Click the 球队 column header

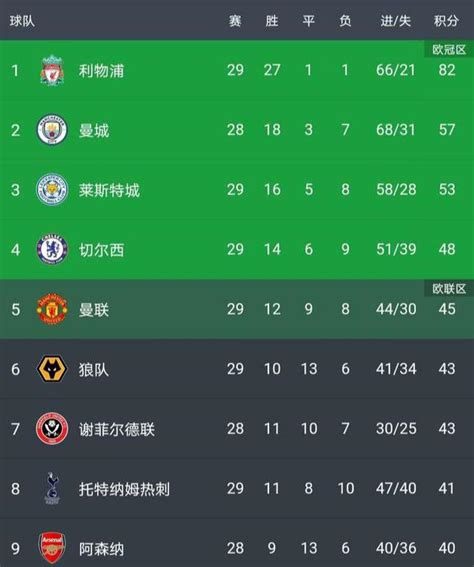coord(22,21)
